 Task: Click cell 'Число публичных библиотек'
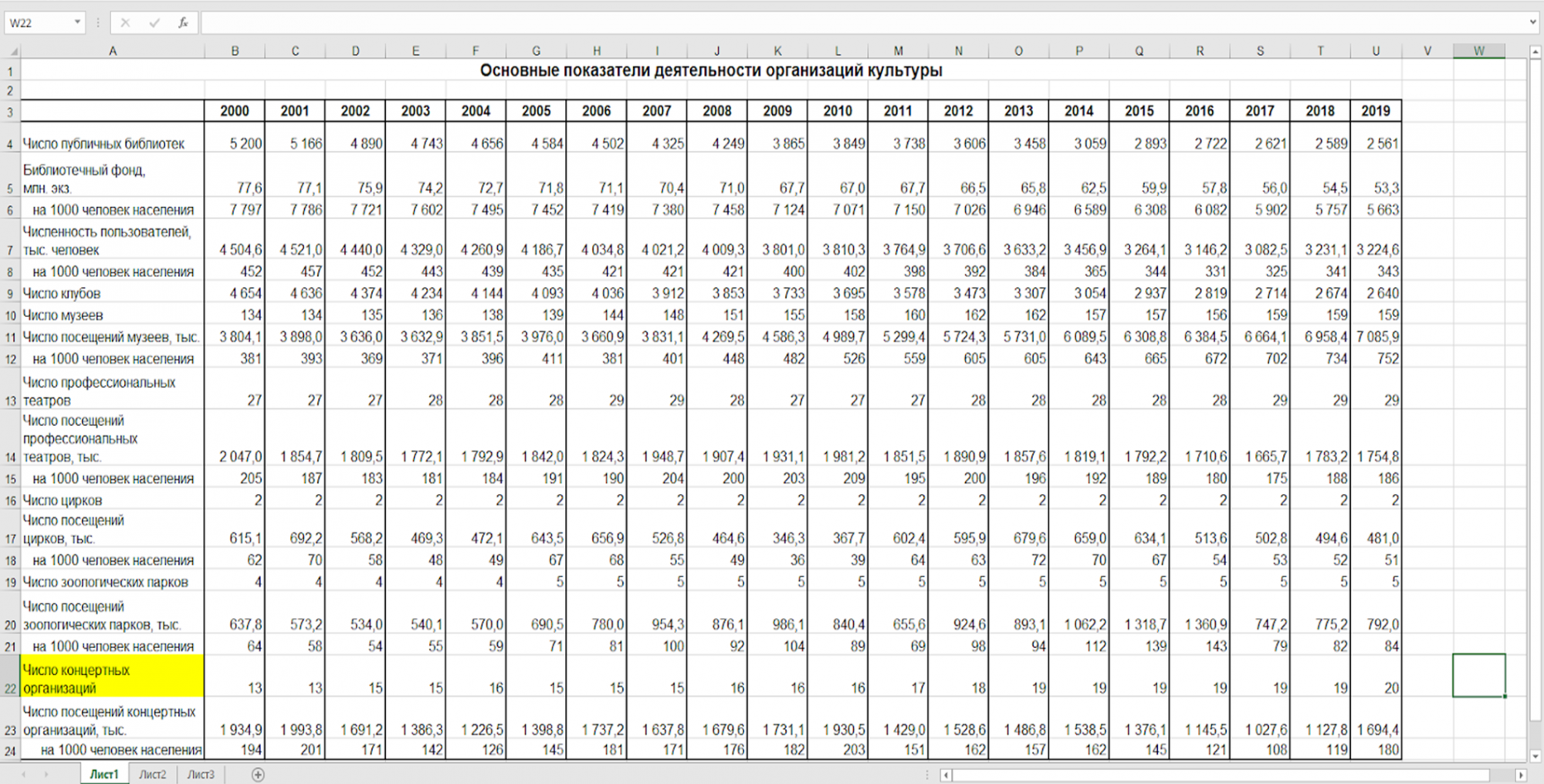point(113,137)
